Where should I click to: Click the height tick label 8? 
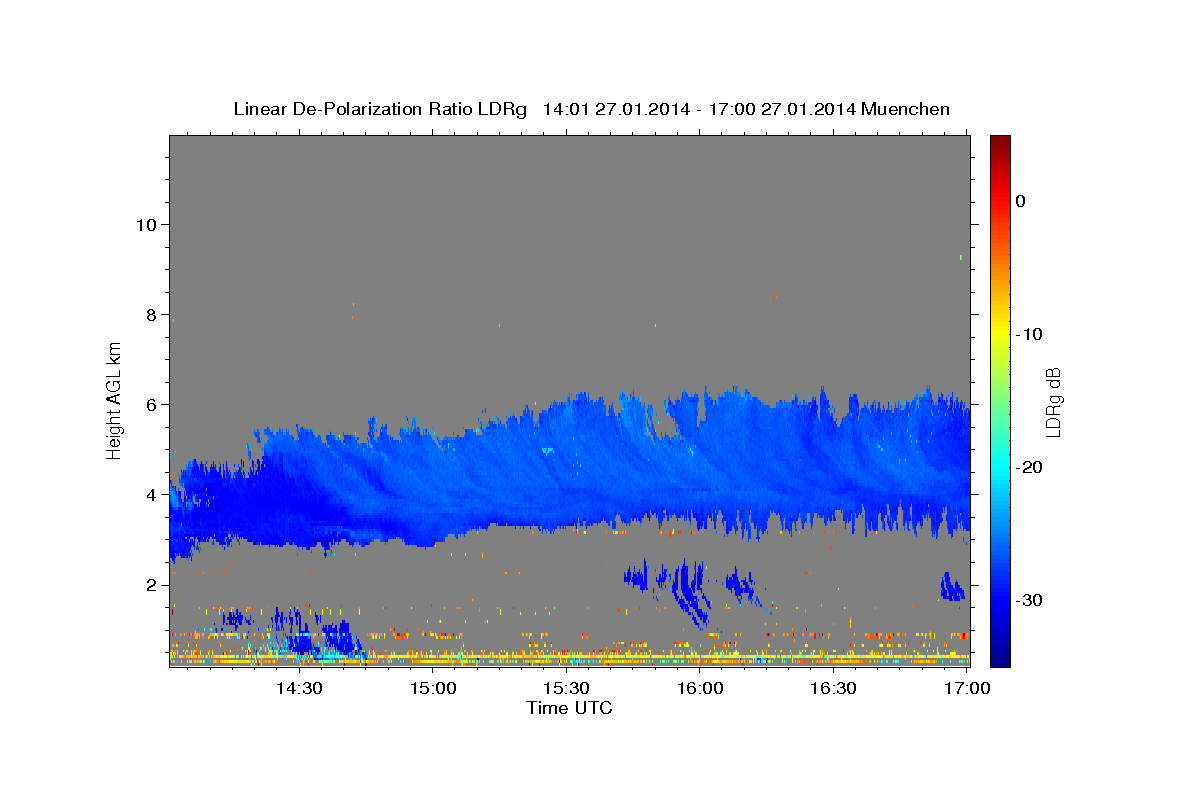(x=150, y=314)
